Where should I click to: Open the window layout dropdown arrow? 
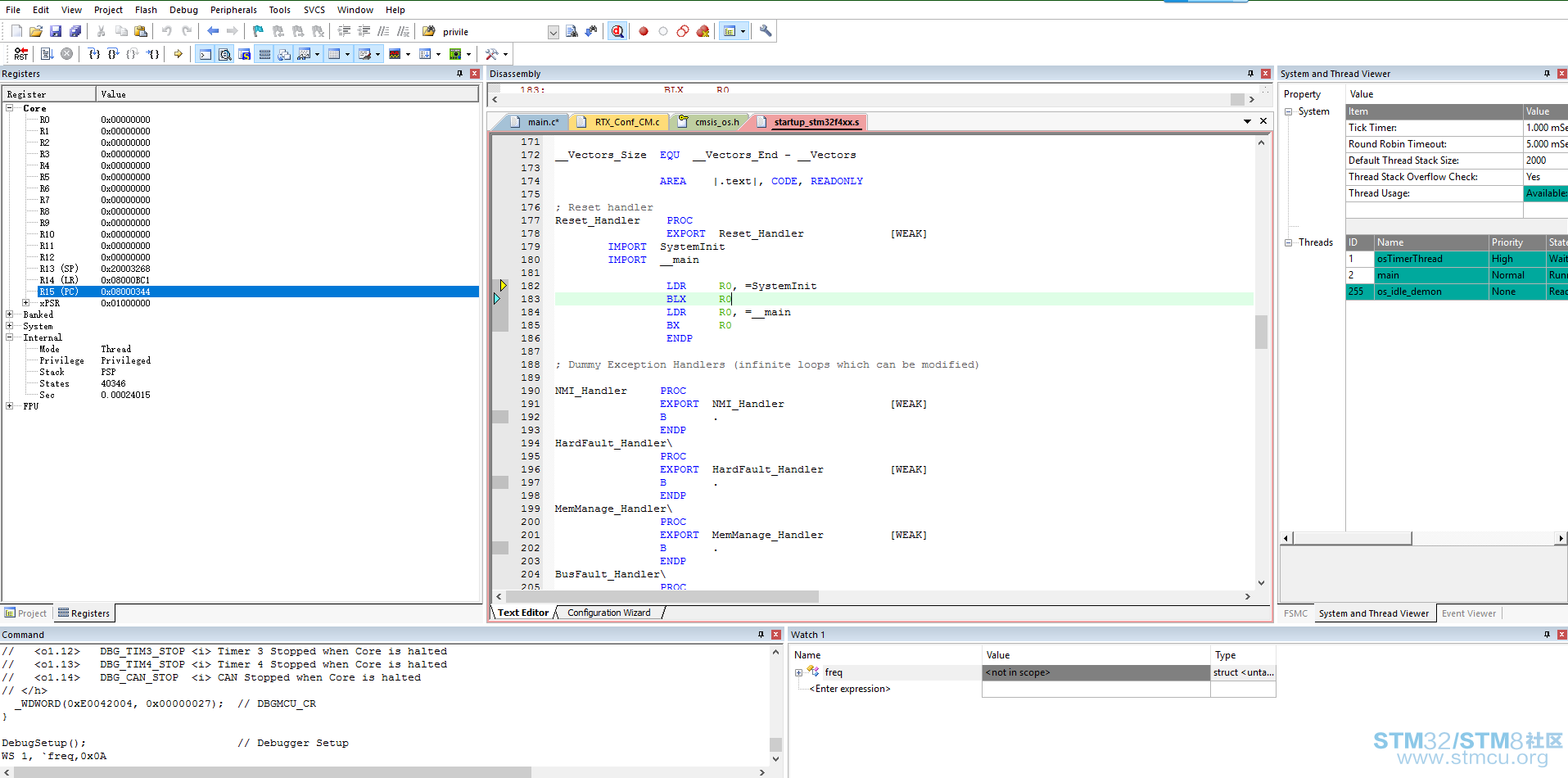[x=743, y=31]
